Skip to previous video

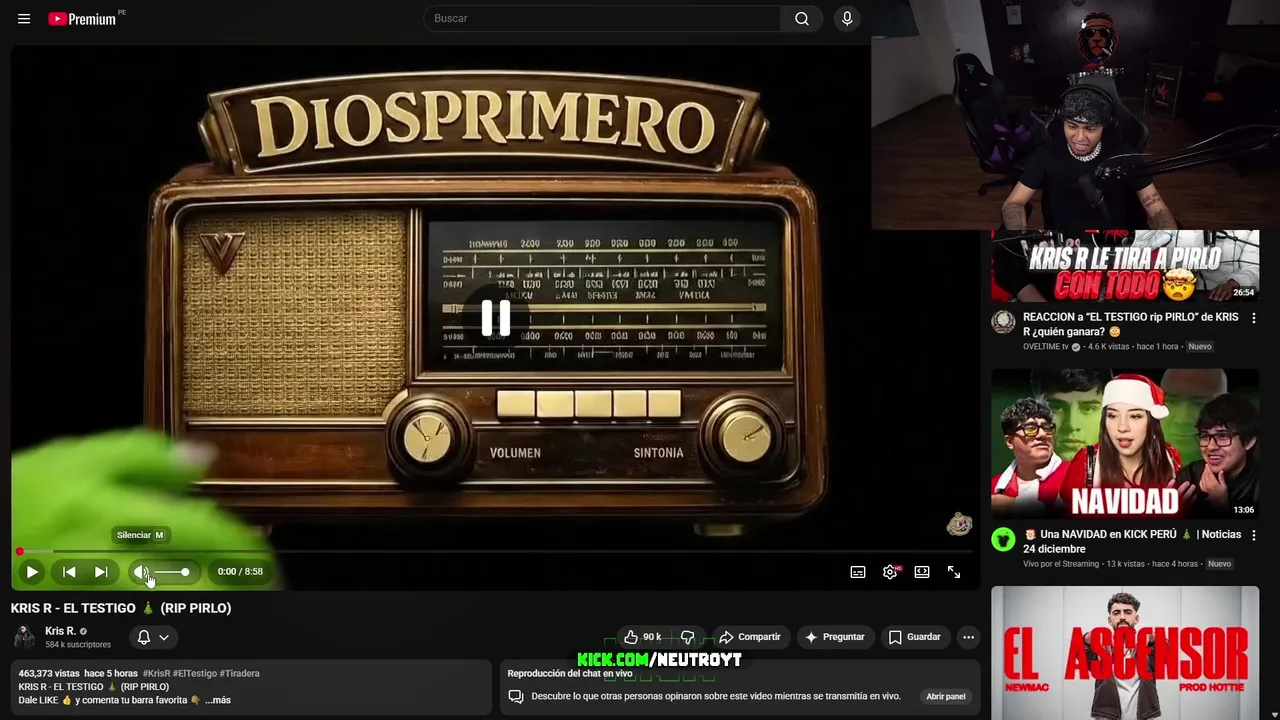click(69, 572)
